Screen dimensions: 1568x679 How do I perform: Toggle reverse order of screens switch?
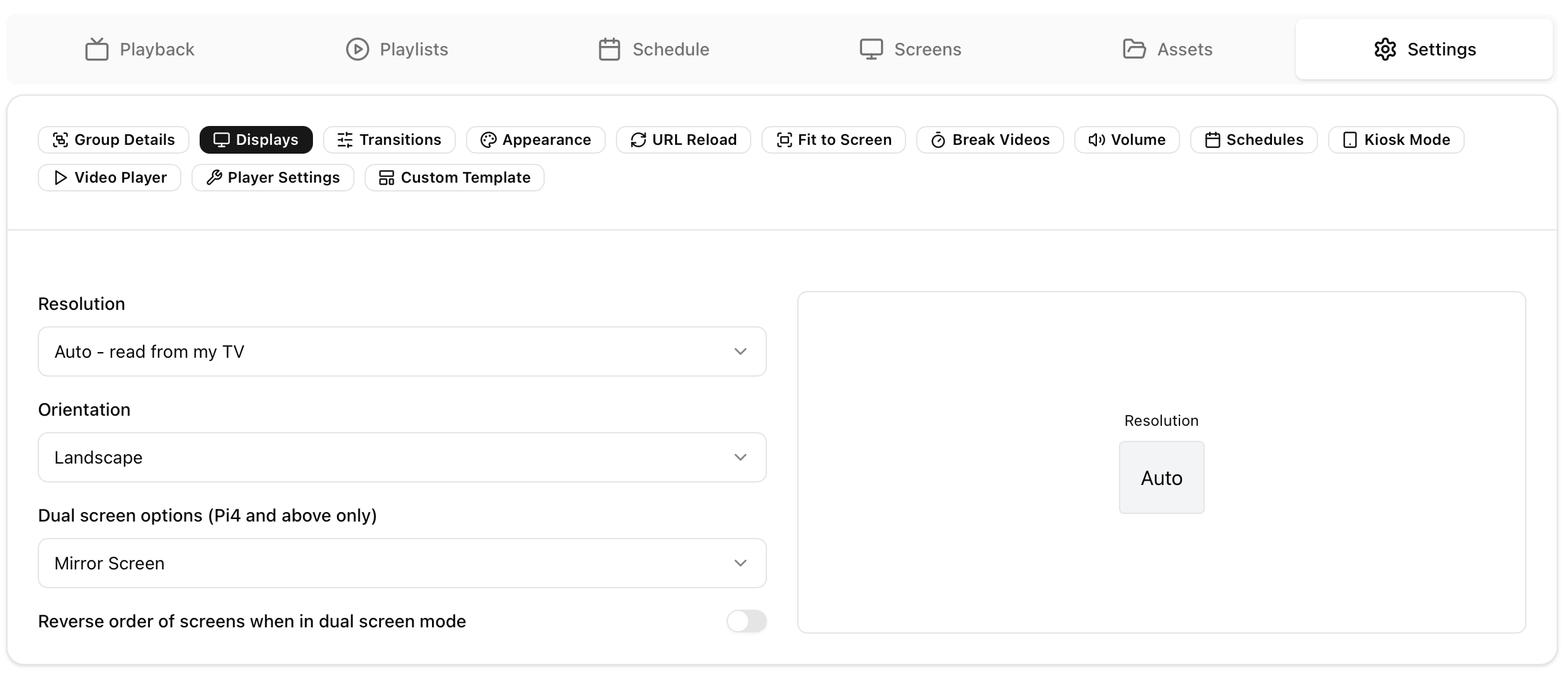pyautogui.click(x=746, y=621)
